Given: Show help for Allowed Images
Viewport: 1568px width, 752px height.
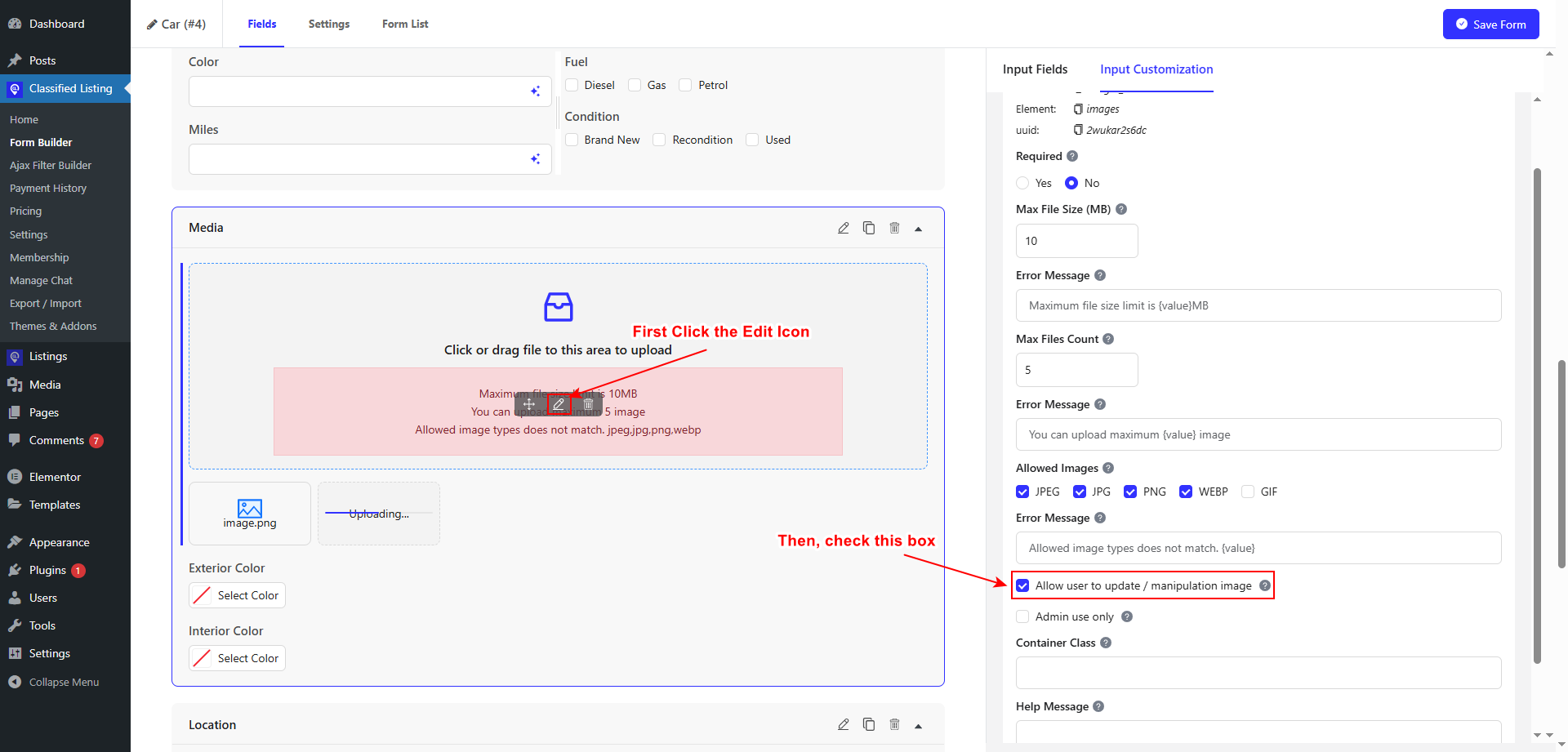Looking at the screenshot, I should coord(1108,468).
